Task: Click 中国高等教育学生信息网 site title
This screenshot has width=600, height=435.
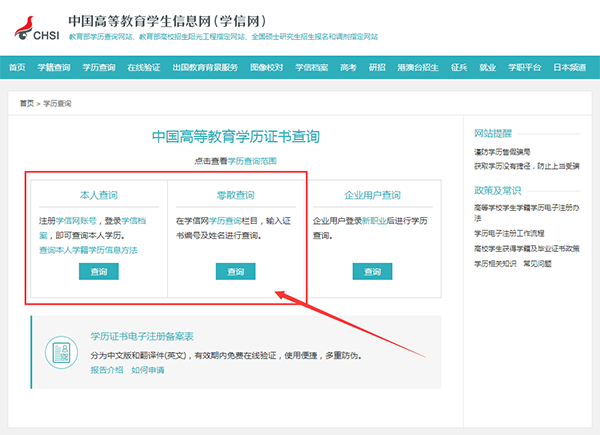Action: coord(167,21)
